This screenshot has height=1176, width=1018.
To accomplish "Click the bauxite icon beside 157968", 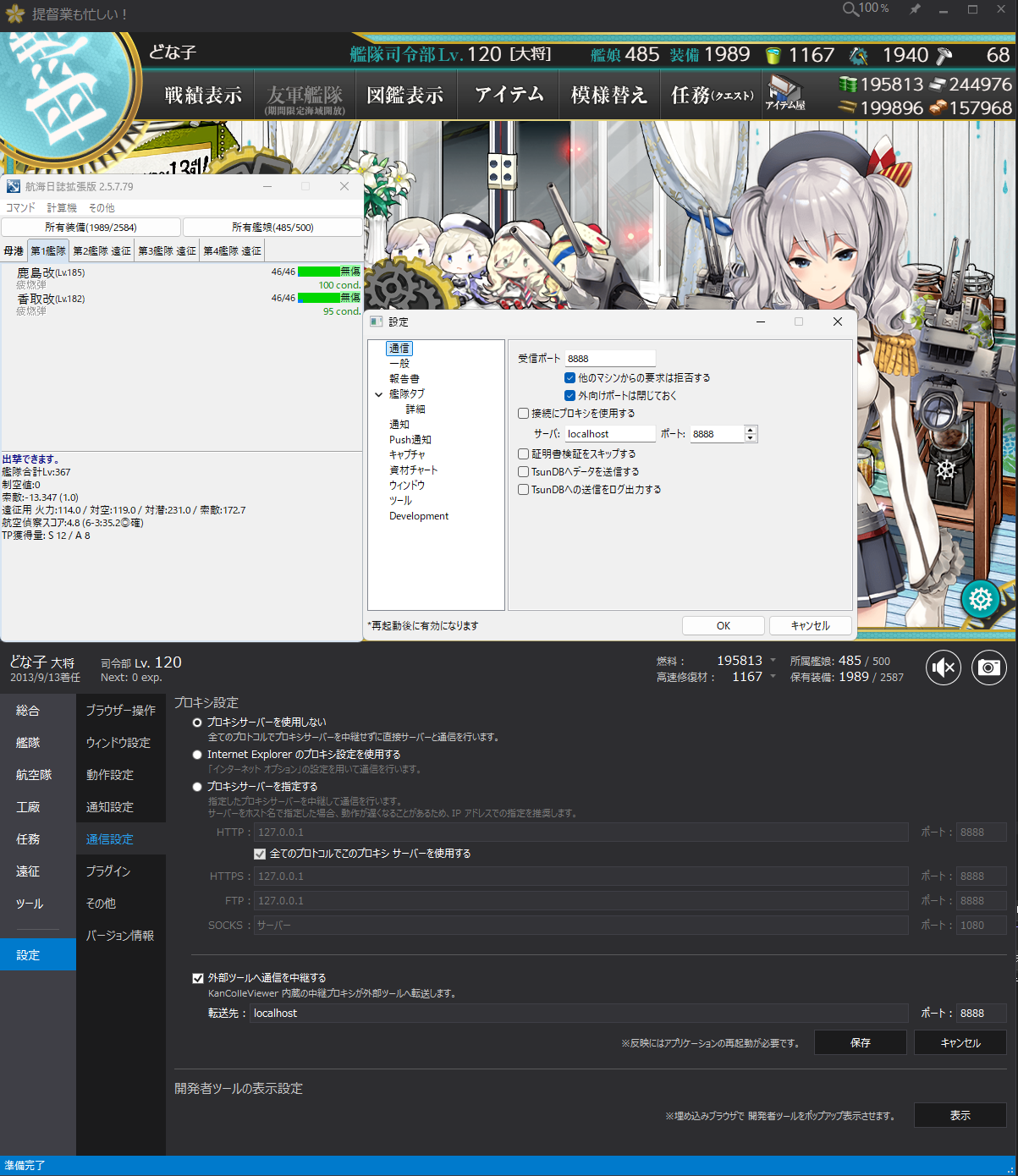I will pos(937,108).
